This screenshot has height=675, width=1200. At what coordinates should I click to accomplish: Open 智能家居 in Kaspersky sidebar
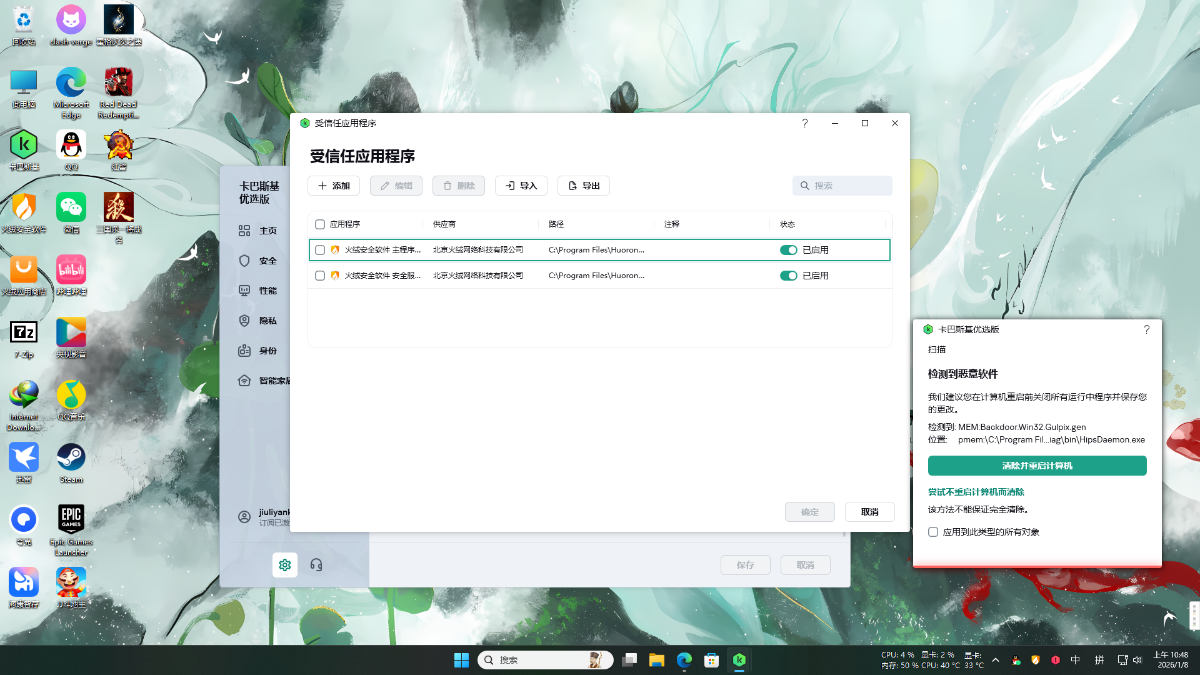pyautogui.click(x=264, y=380)
